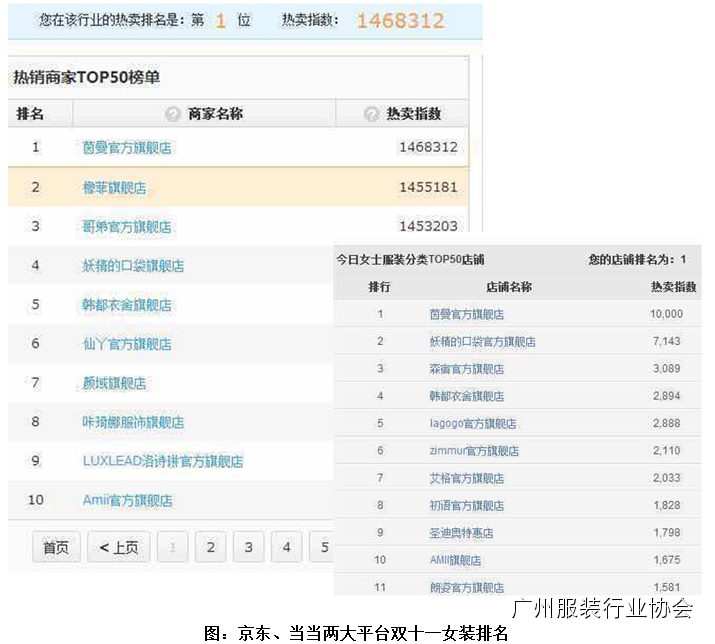Click help icon beside 商家名称 header
This screenshot has width=715, height=644.
pyautogui.click(x=173, y=114)
